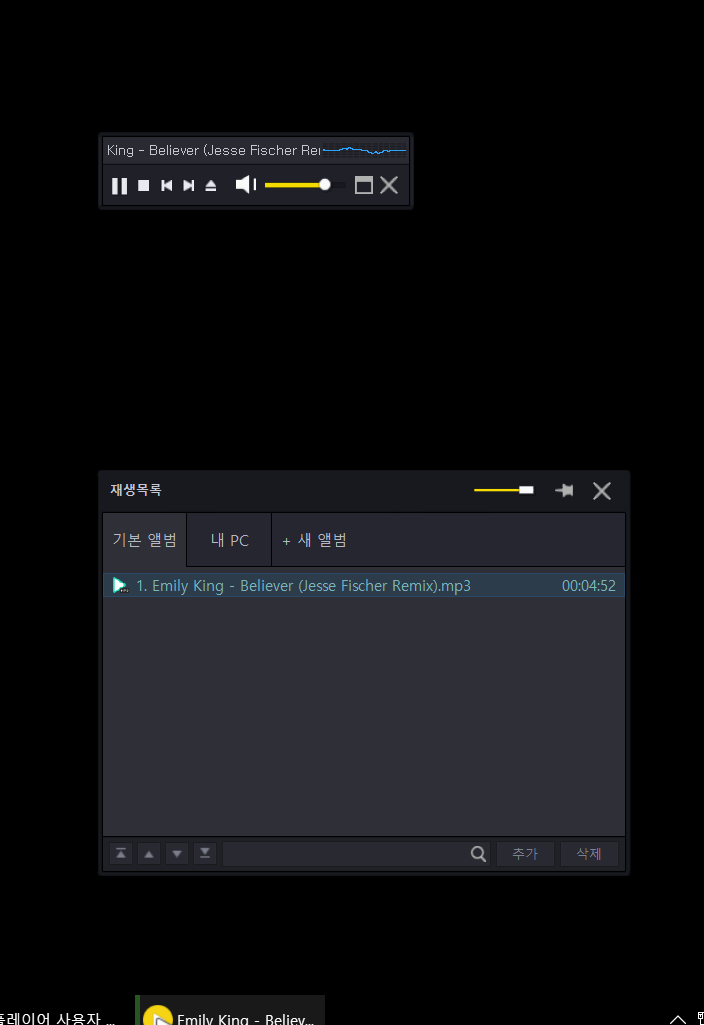Click the blue waveform visualizer

[x=365, y=150]
